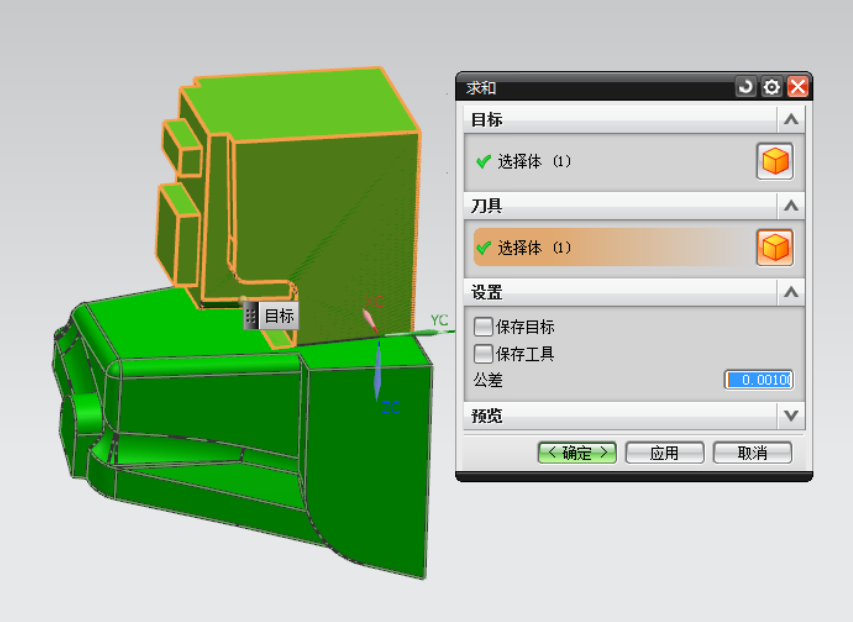The width and height of the screenshot is (853, 622).
Task: Close the 求和 dialog with the red X
Action: [x=798, y=87]
